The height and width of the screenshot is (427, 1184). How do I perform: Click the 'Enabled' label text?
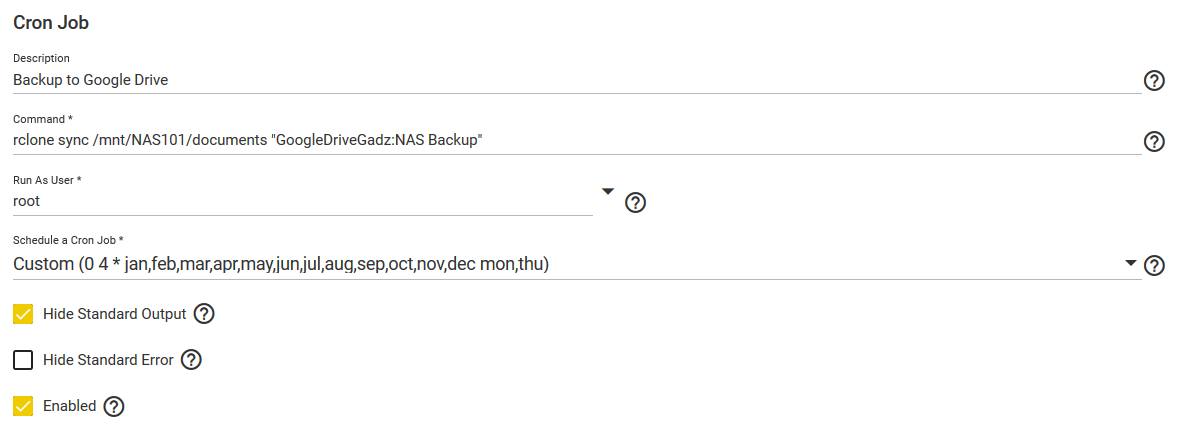click(x=69, y=406)
